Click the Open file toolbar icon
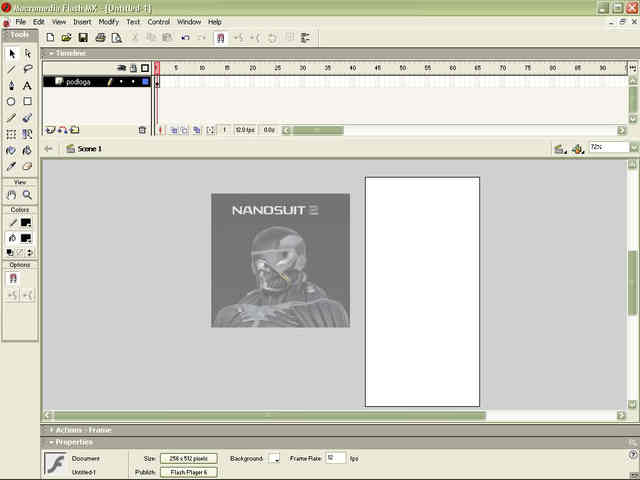 tap(67, 38)
